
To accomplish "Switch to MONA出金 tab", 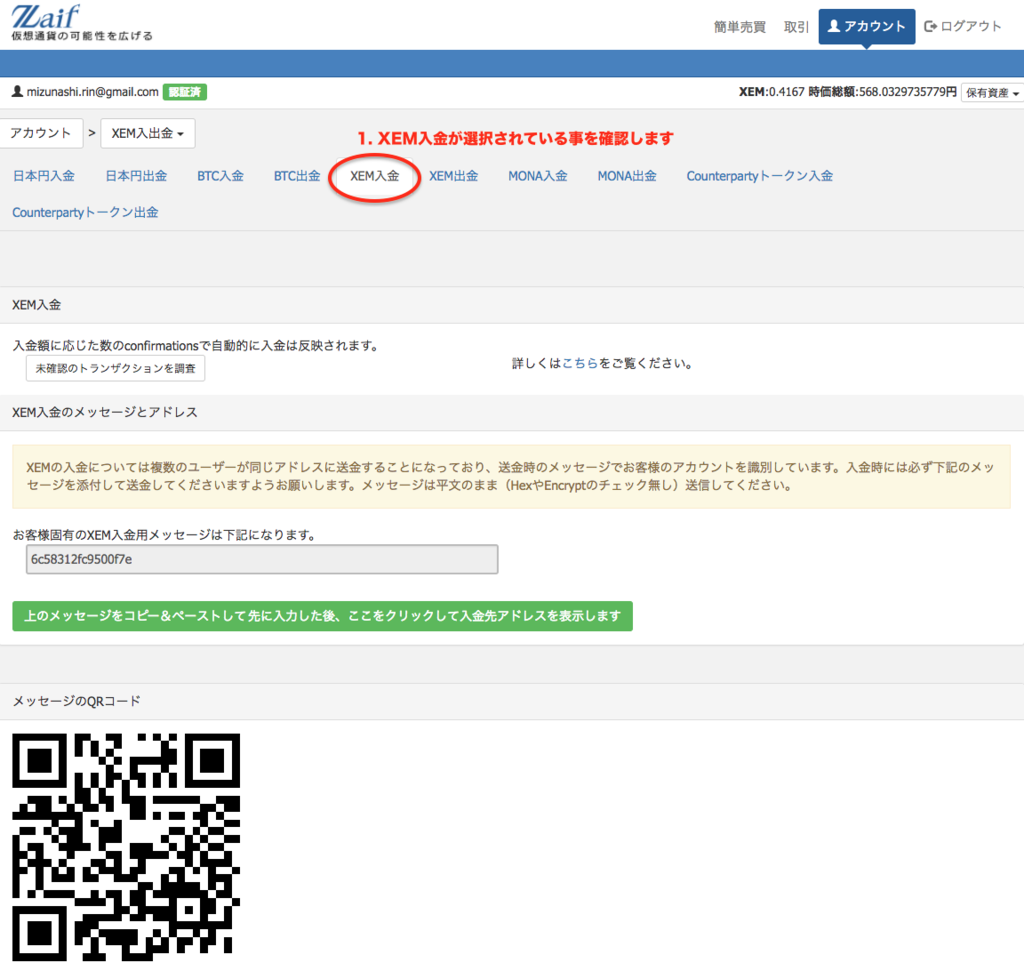I will pos(627,176).
